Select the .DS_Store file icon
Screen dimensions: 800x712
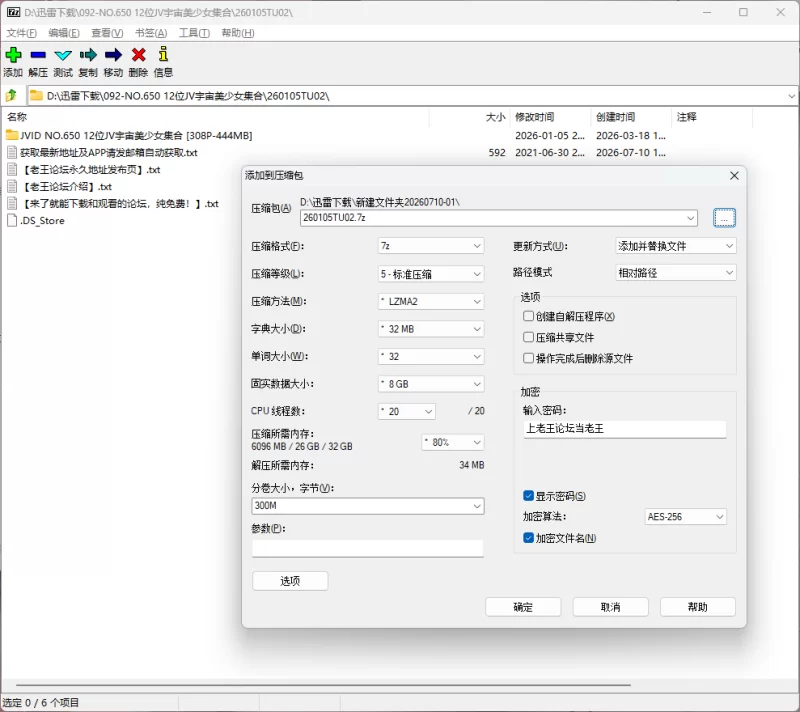[12, 220]
